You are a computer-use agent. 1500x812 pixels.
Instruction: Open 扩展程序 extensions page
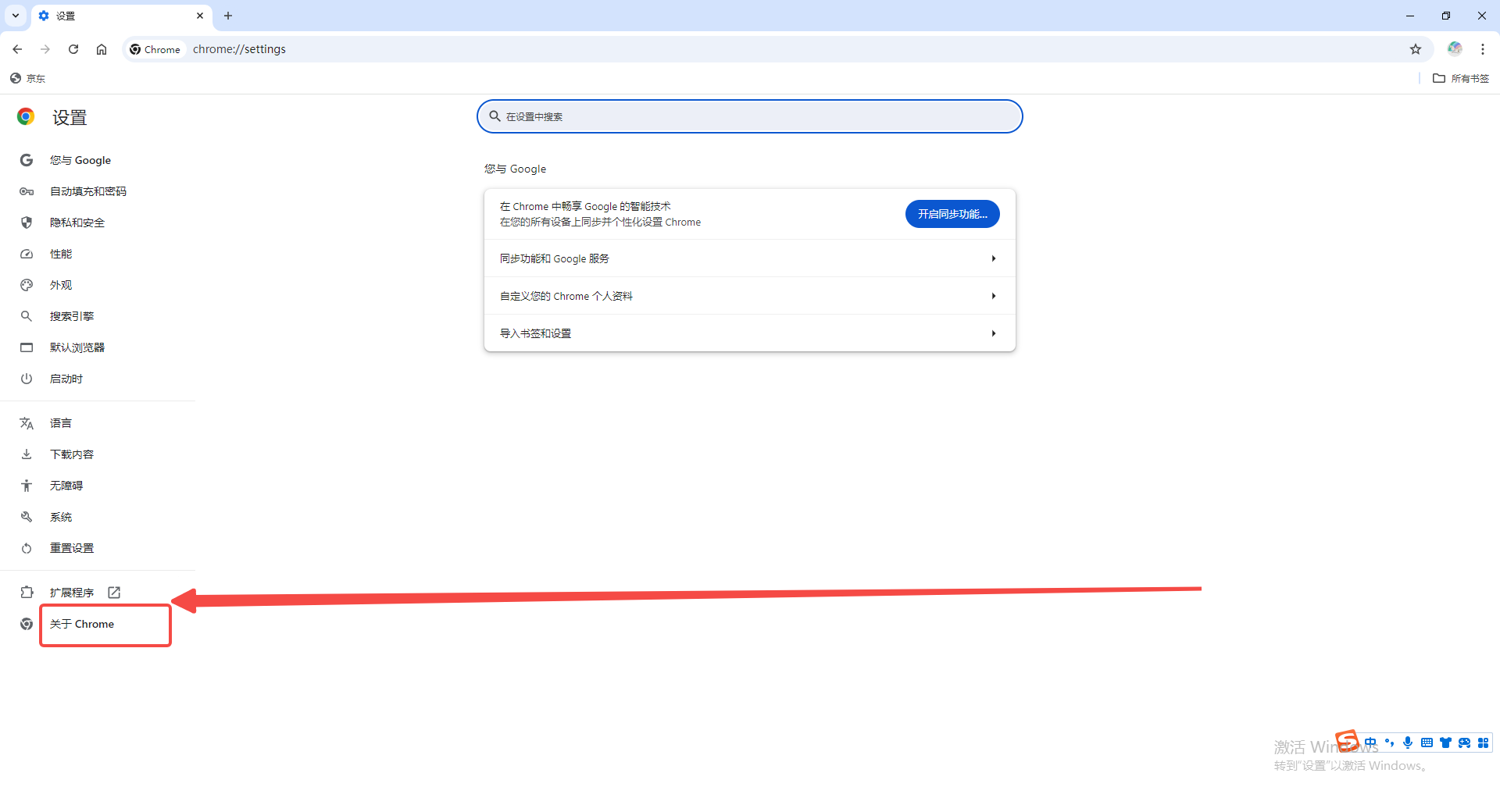point(72,593)
